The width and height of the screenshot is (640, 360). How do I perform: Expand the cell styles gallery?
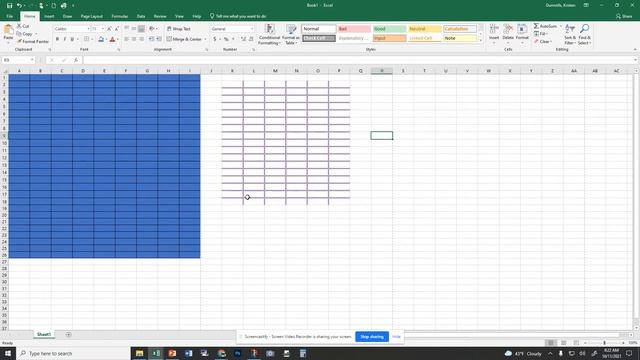click(481, 40)
